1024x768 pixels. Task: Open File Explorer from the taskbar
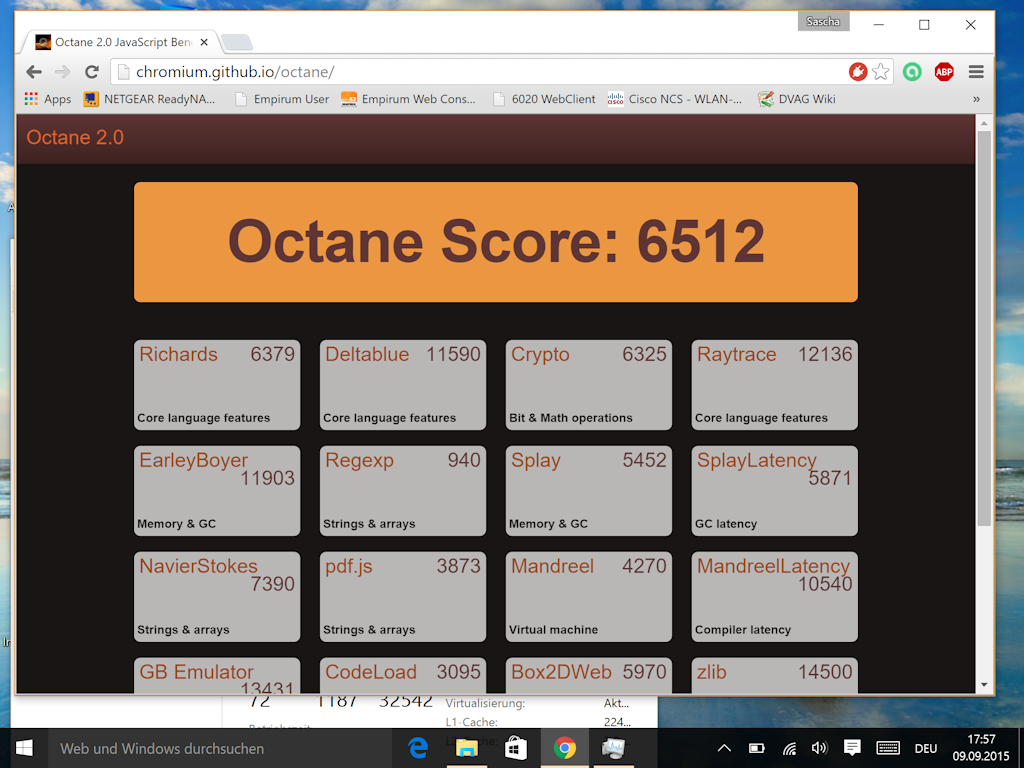point(467,748)
